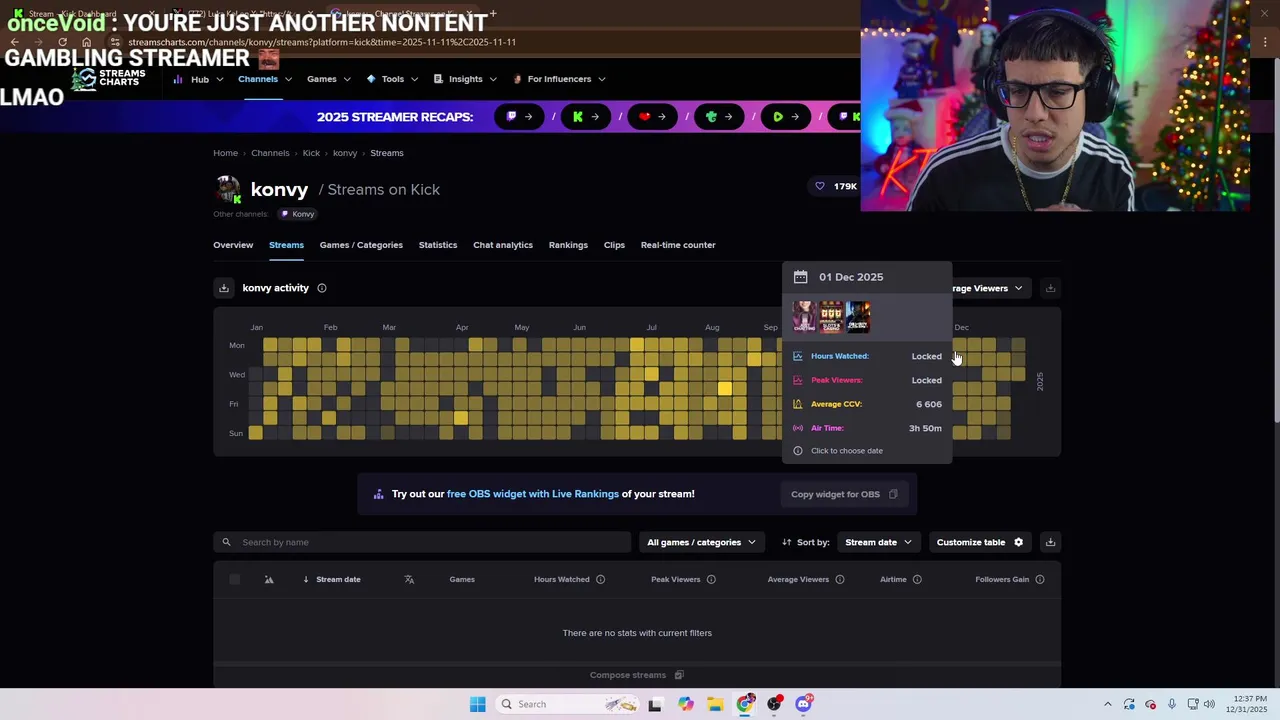Switch to the Games / Categories tab
This screenshot has height=720, width=1280.
pos(361,245)
